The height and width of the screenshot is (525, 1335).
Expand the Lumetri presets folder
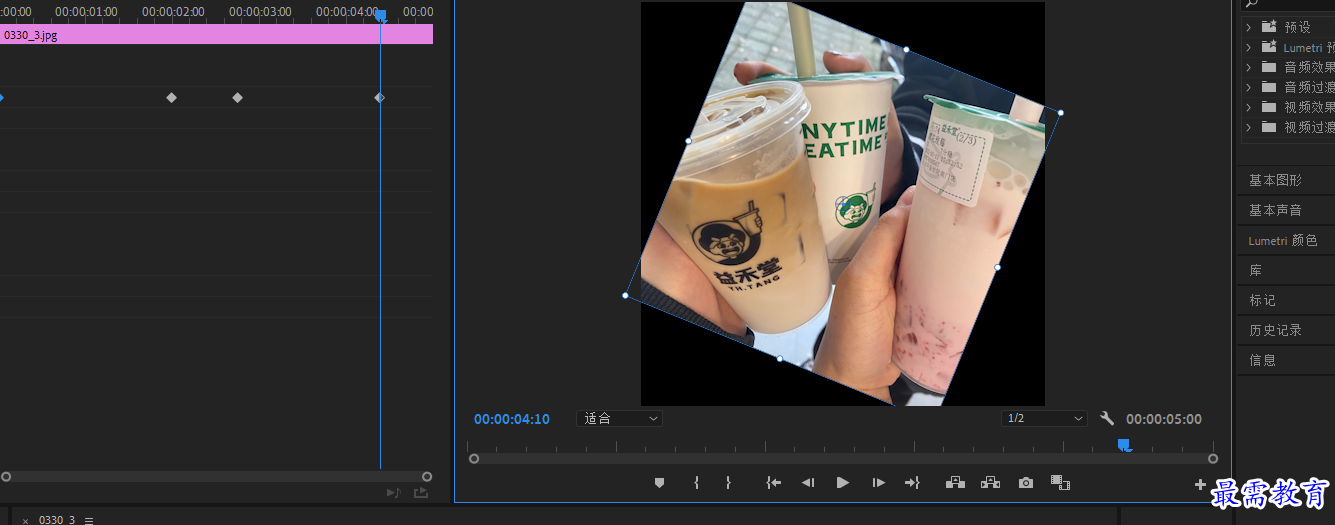pos(1249,47)
